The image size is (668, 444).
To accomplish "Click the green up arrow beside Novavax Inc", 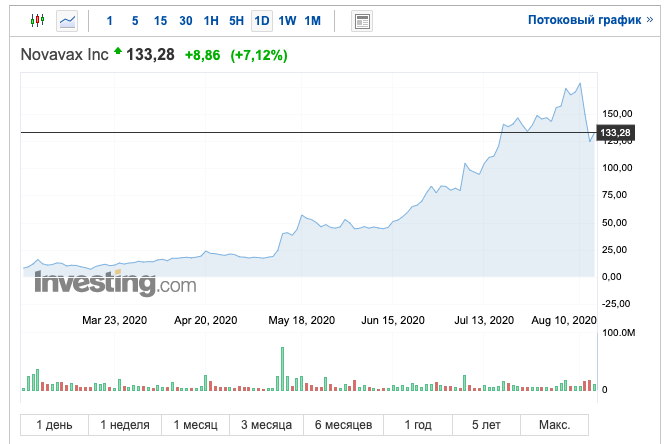I will (118, 52).
